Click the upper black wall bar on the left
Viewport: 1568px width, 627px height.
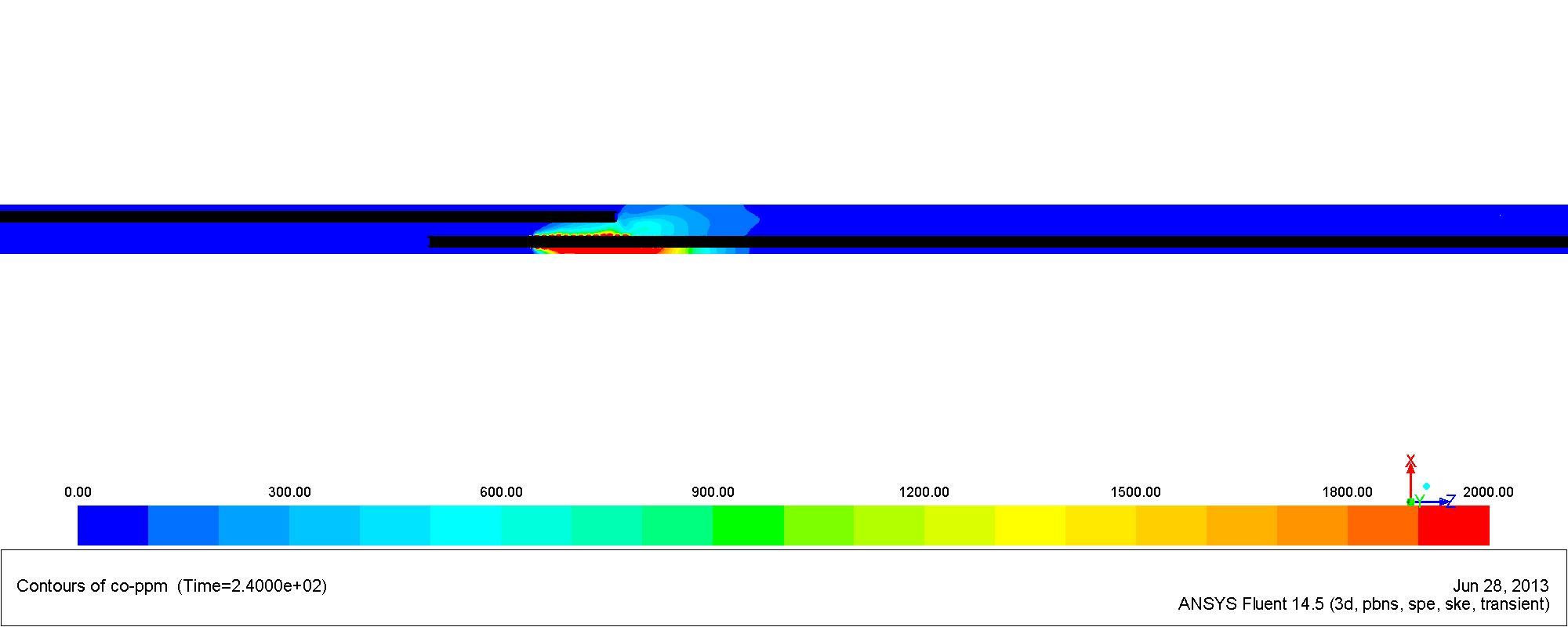coord(306,216)
